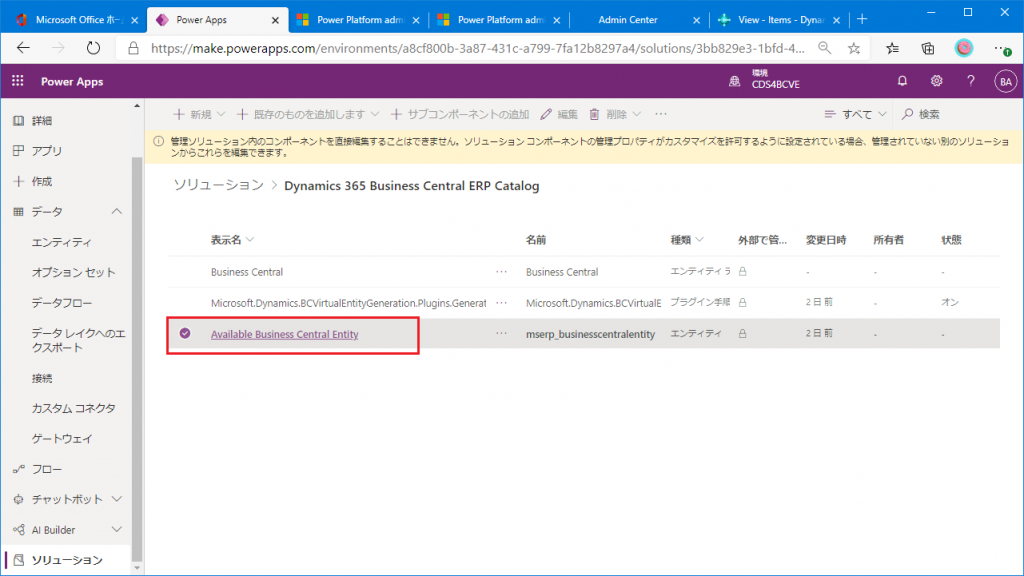Deselect the Available Business Central Entity row checkmark
The image size is (1024, 576).
185,334
